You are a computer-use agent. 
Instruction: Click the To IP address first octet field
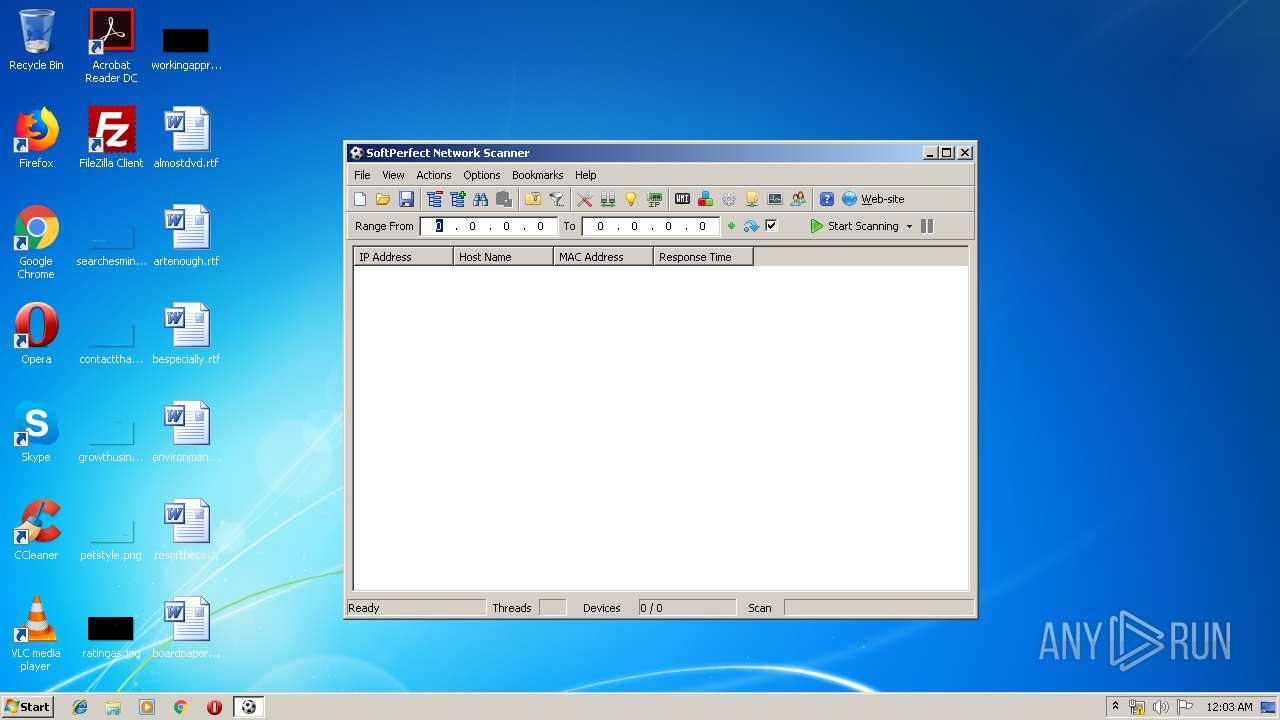pos(600,226)
